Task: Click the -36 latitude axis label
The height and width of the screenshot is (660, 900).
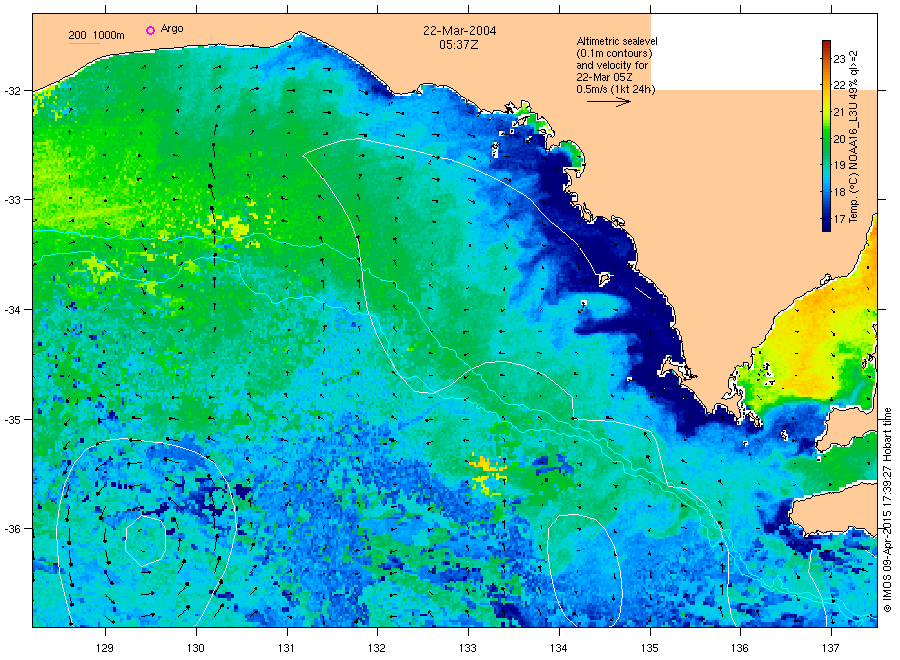Action: 12,529
